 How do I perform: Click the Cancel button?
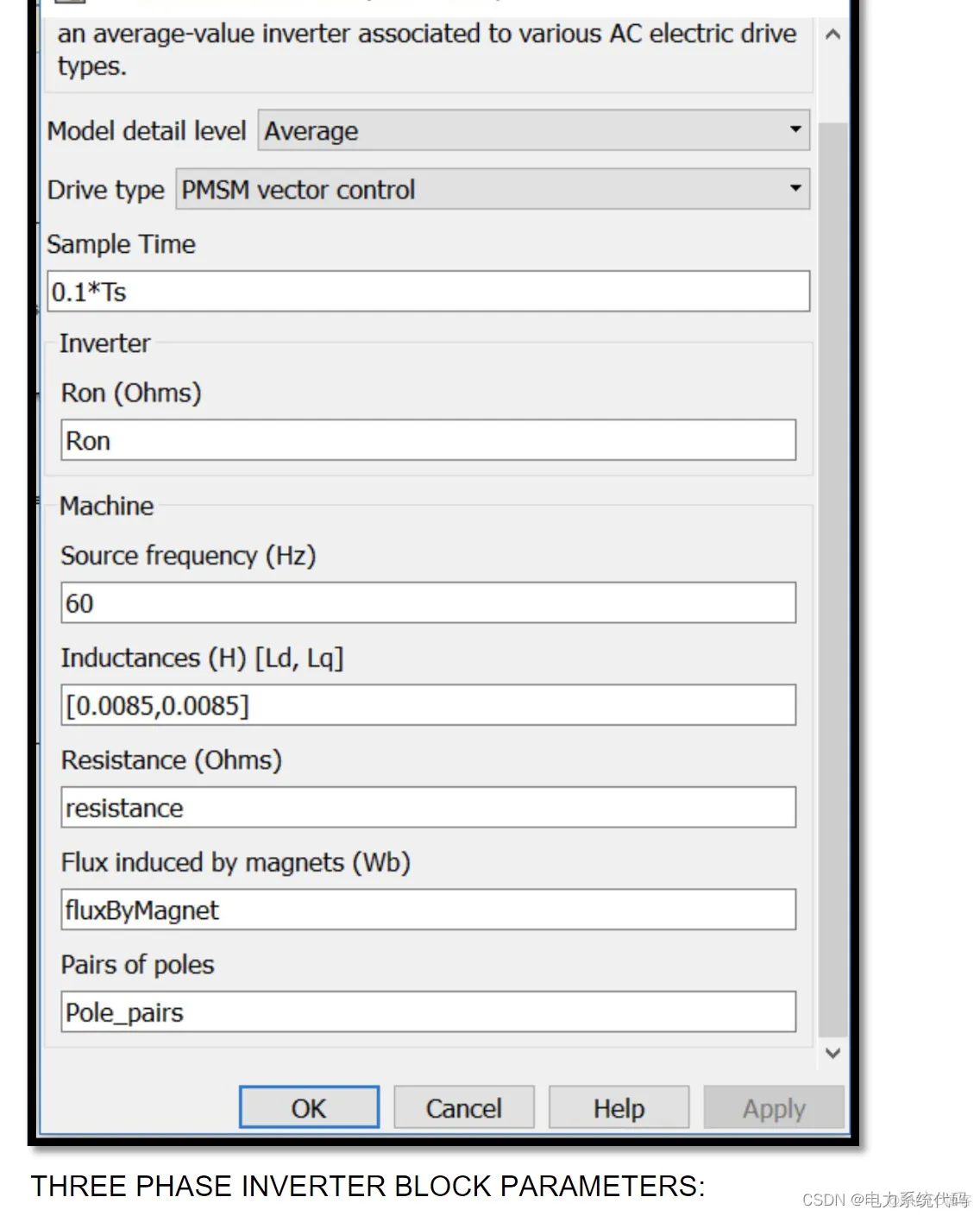[464, 1107]
